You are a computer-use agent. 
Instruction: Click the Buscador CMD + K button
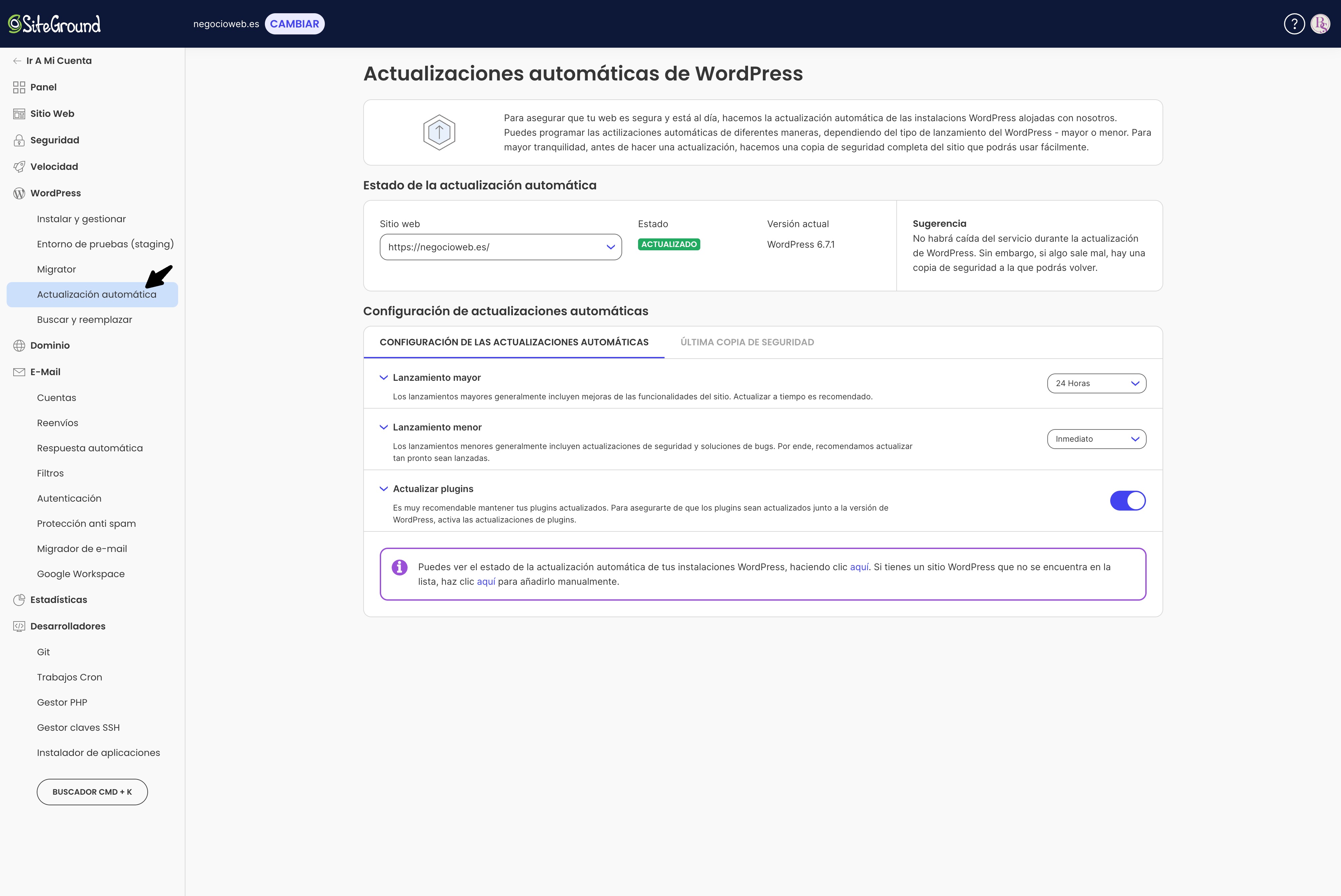click(x=92, y=792)
